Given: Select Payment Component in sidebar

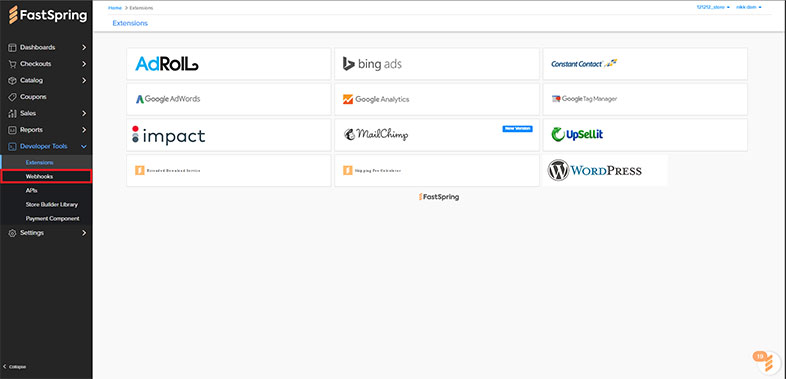Looking at the screenshot, I should coord(53,219).
